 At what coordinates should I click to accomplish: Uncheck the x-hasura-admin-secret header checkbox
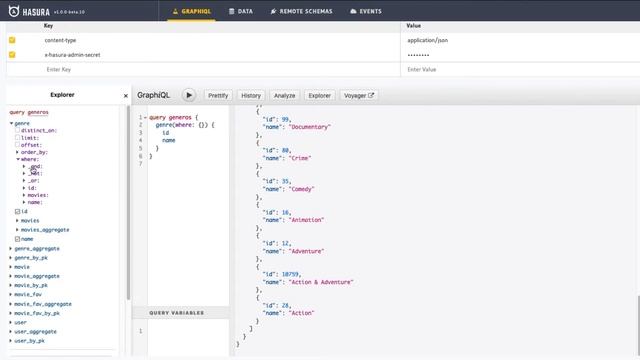(12, 55)
